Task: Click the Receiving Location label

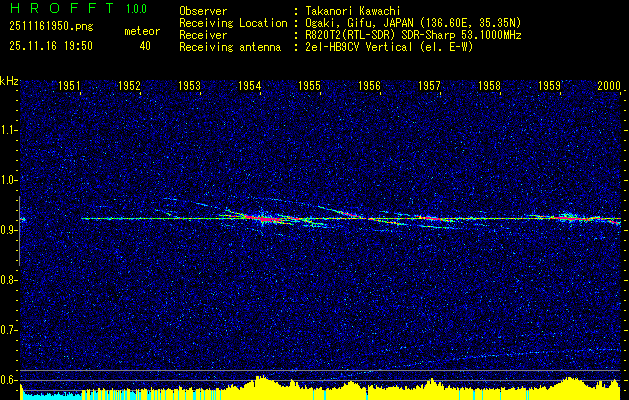Action: point(233,23)
